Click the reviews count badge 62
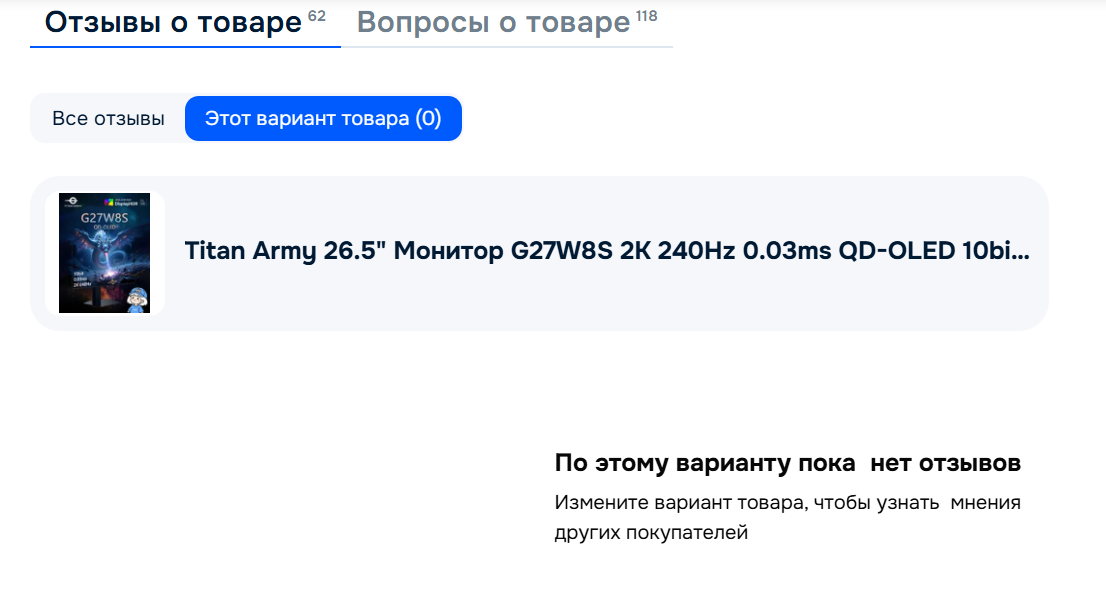1106x616 pixels. pos(317,16)
